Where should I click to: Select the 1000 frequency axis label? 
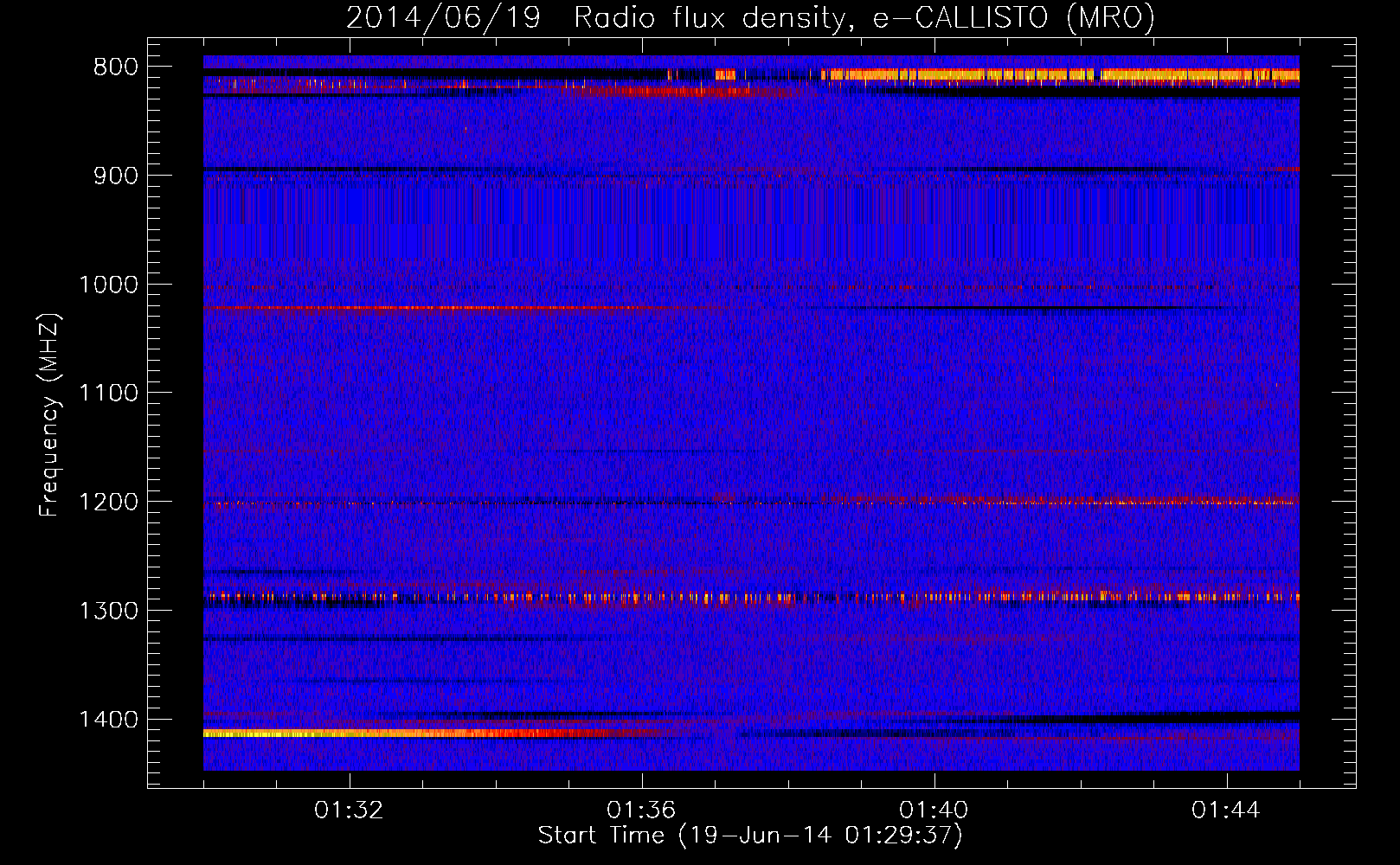pyautogui.click(x=108, y=285)
